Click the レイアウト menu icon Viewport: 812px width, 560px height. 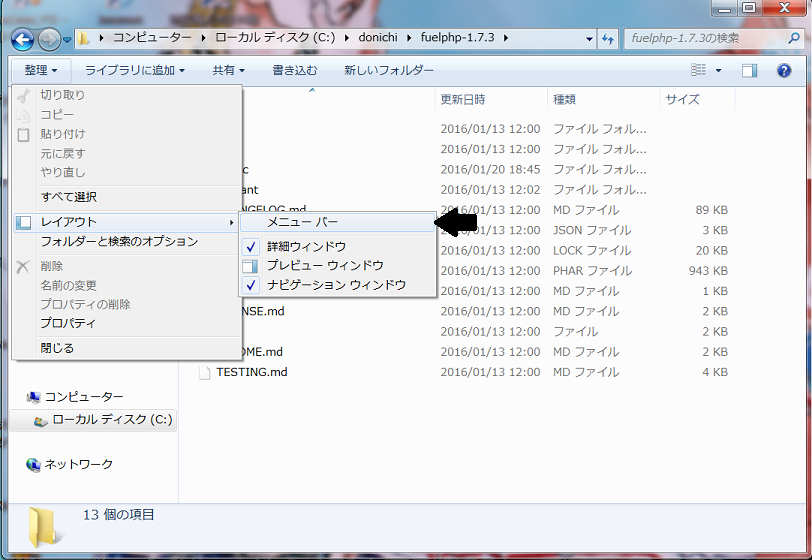[23, 222]
